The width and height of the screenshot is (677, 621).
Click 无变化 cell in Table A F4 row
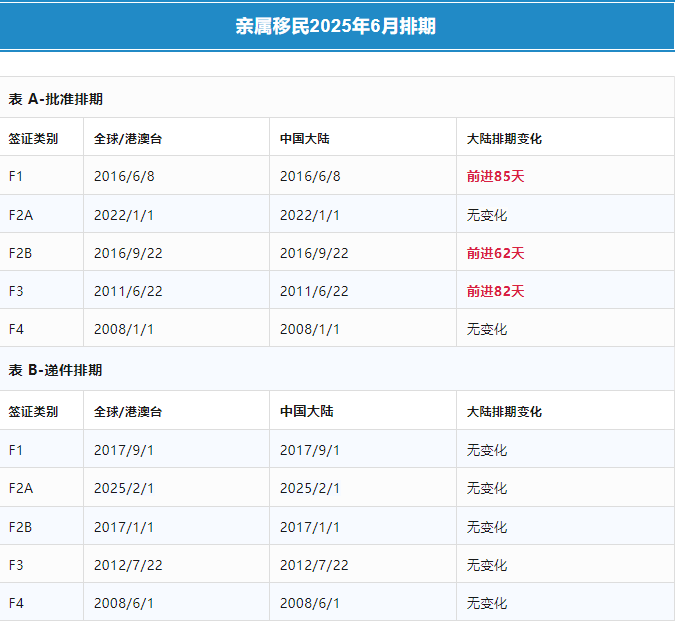pos(487,329)
